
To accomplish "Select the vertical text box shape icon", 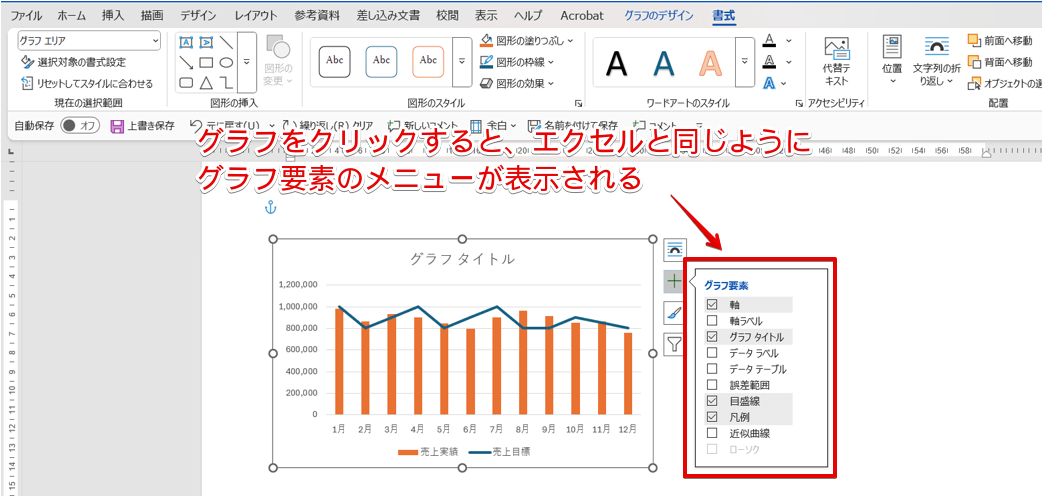I will (x=206, y=43).
